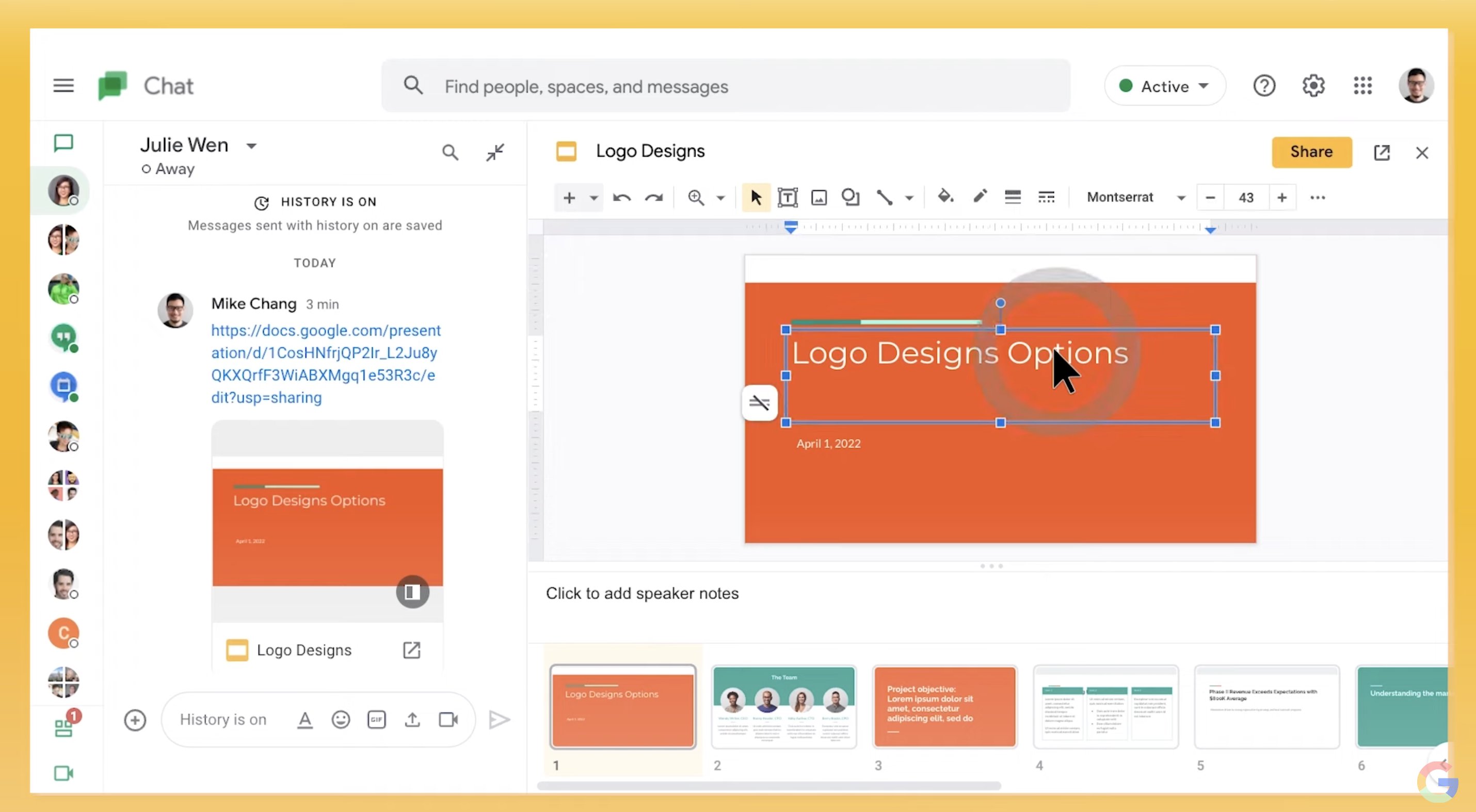Select the Text box tool
1476x812 pixels.
coord(787,197)
